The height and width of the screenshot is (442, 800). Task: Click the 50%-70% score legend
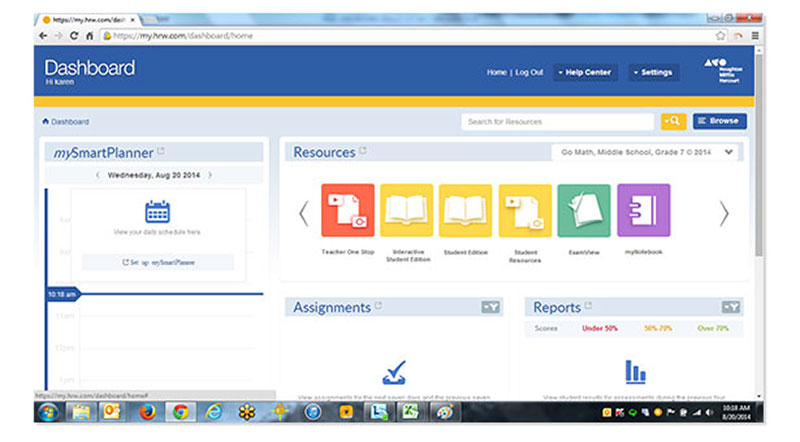[x=658, y=328]
